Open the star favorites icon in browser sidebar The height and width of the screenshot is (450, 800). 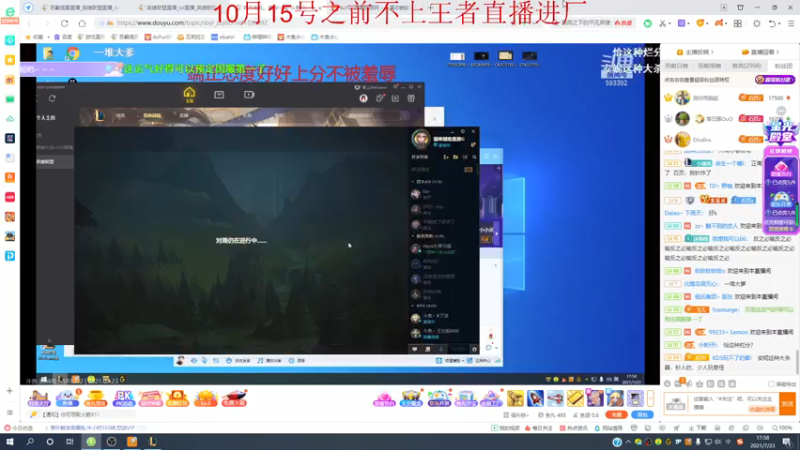10,60
